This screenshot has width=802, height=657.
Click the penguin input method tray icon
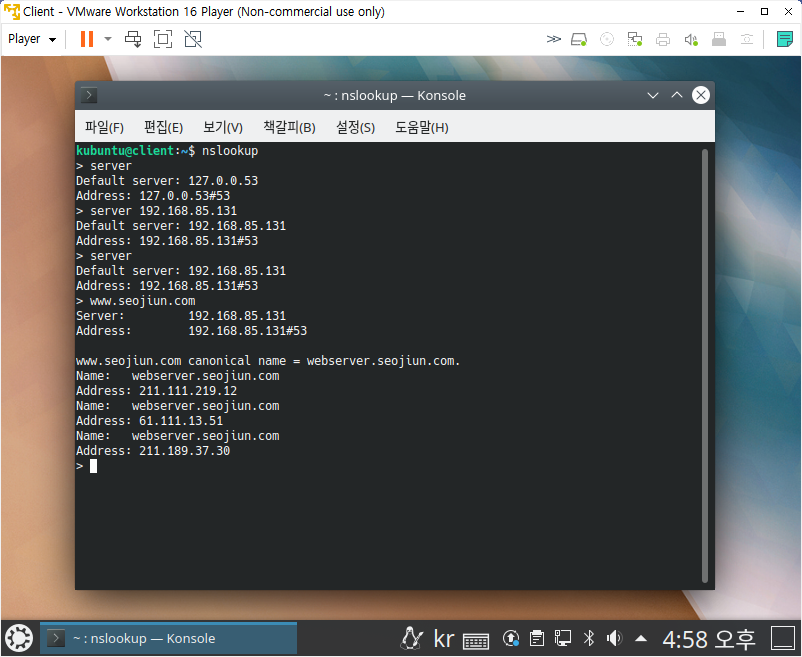click(x=411, y=638)
